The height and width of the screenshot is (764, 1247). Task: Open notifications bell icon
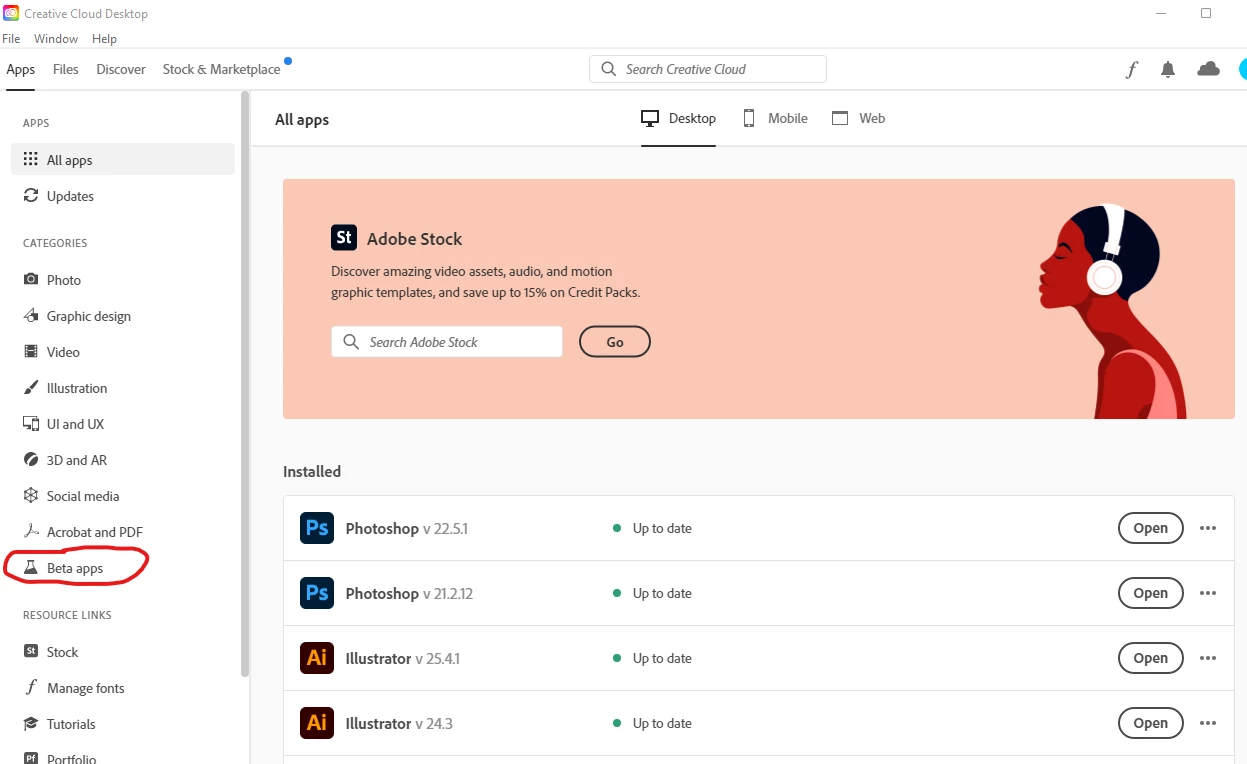[1168, 69]
